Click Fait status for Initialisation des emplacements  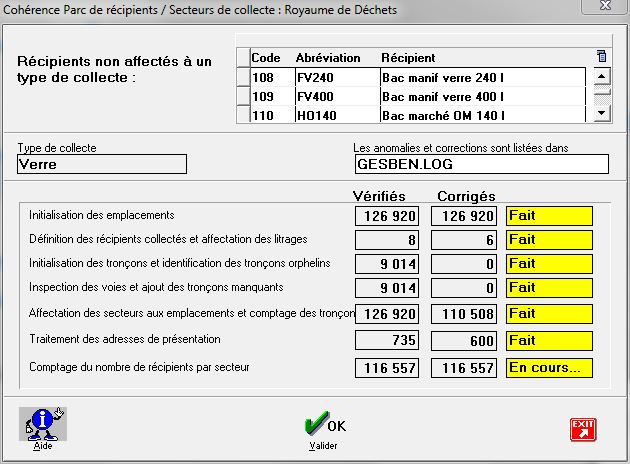(x=549, y=216)
